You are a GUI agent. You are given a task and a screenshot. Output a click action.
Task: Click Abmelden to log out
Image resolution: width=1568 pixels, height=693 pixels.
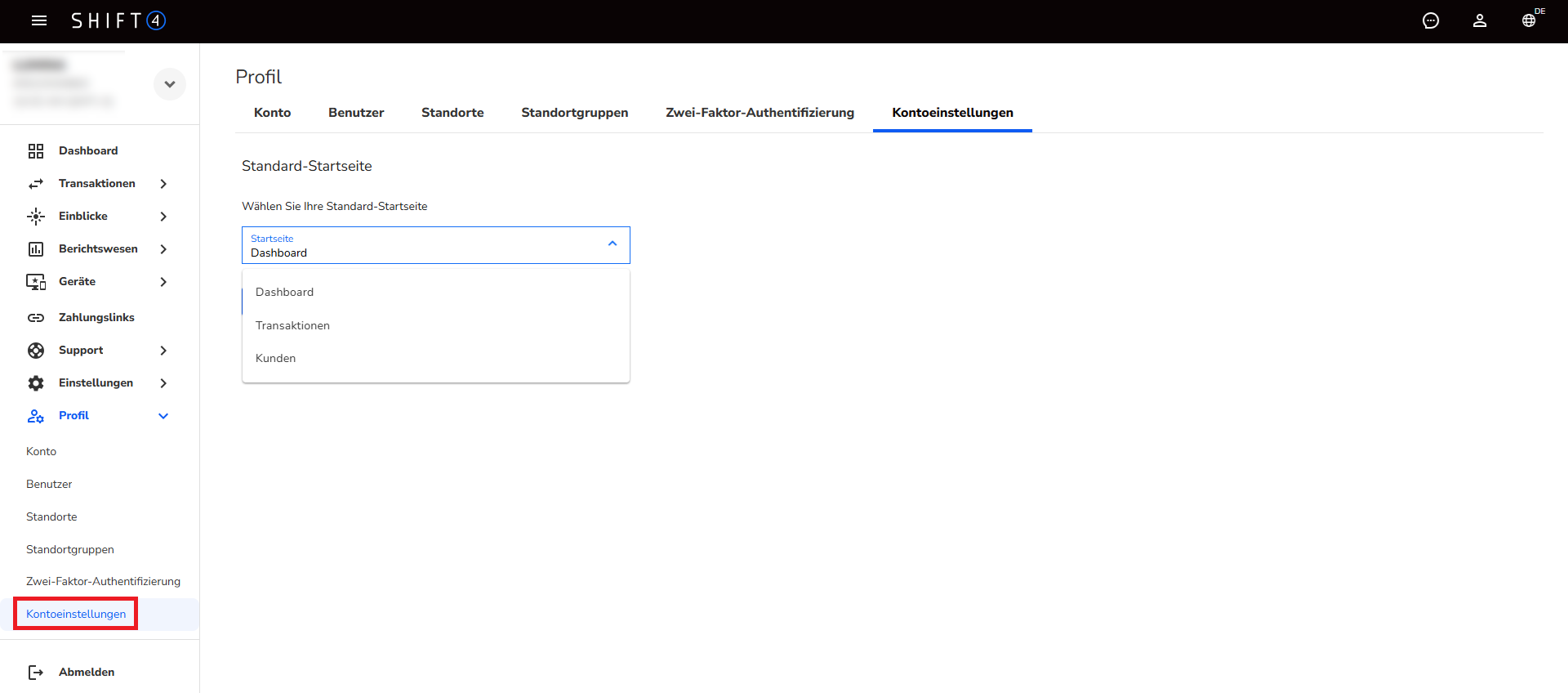coord(87,673)
